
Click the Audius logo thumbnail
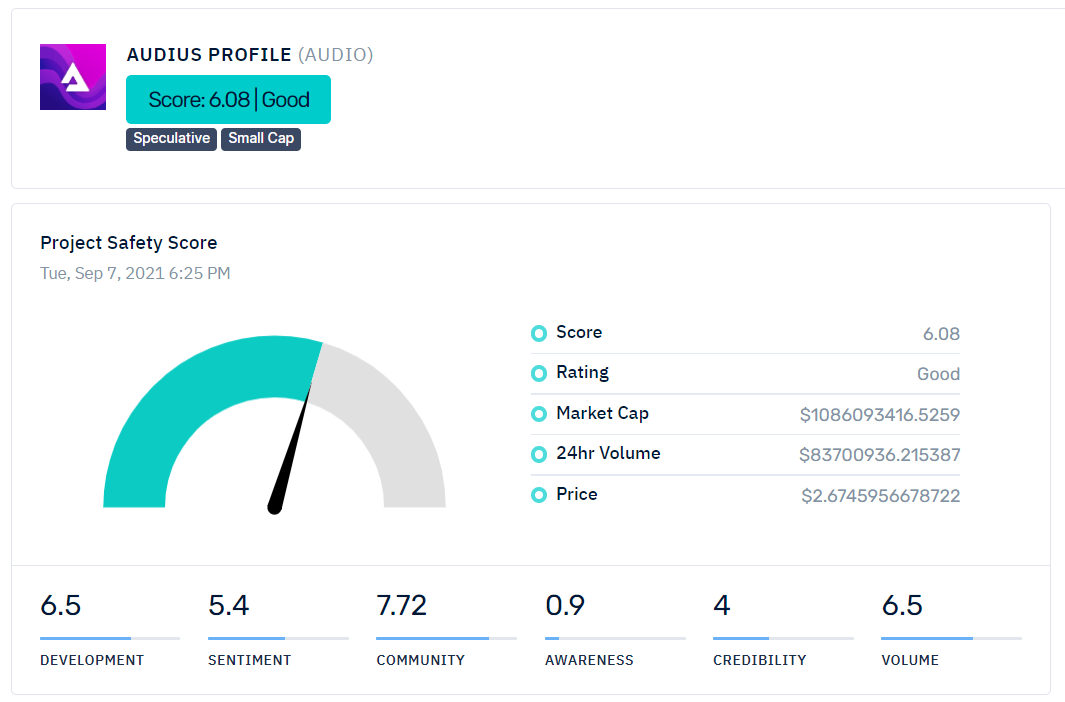coord(73,77)
